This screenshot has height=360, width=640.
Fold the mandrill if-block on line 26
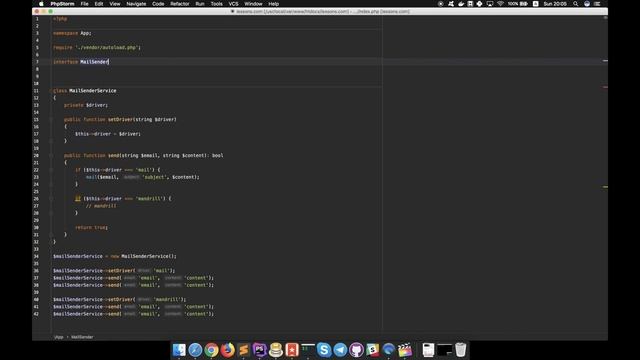point(51,199)
